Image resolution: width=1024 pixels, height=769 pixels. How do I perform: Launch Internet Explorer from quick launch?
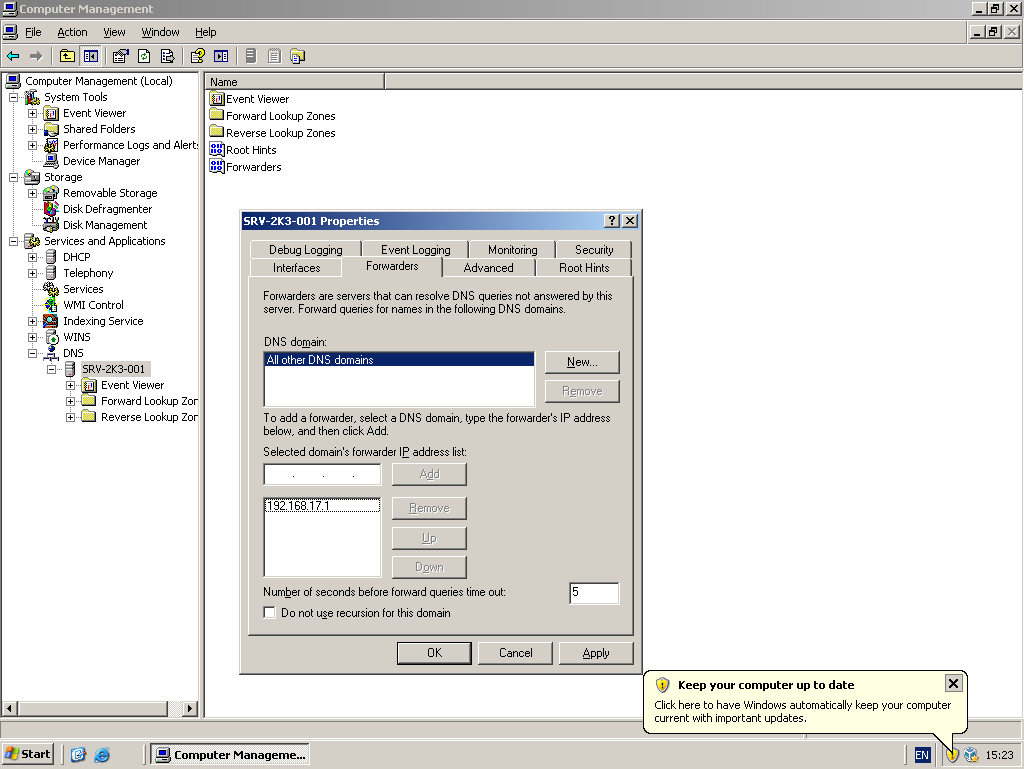click(x=102, y=755)
